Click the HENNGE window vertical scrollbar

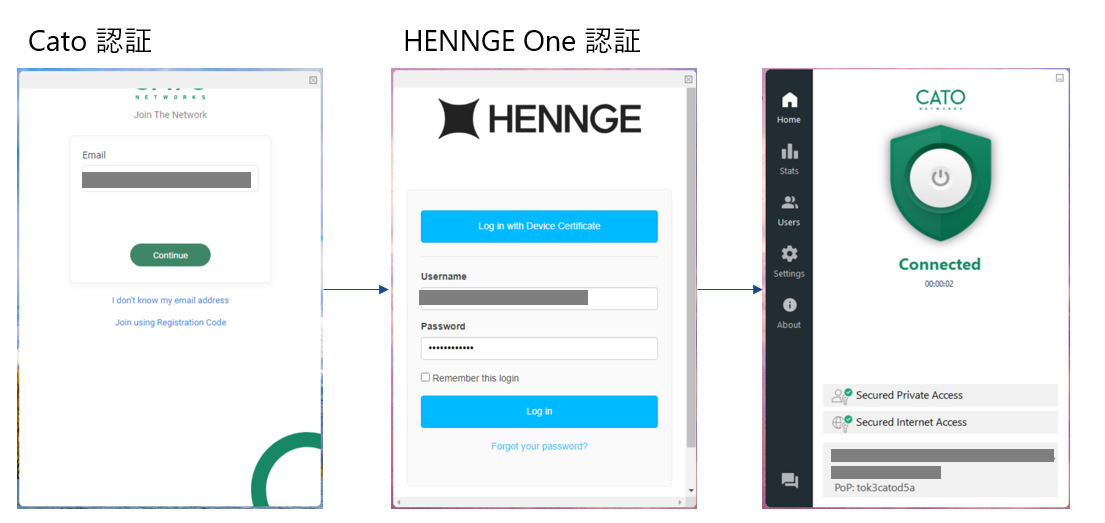pos(691,268)
